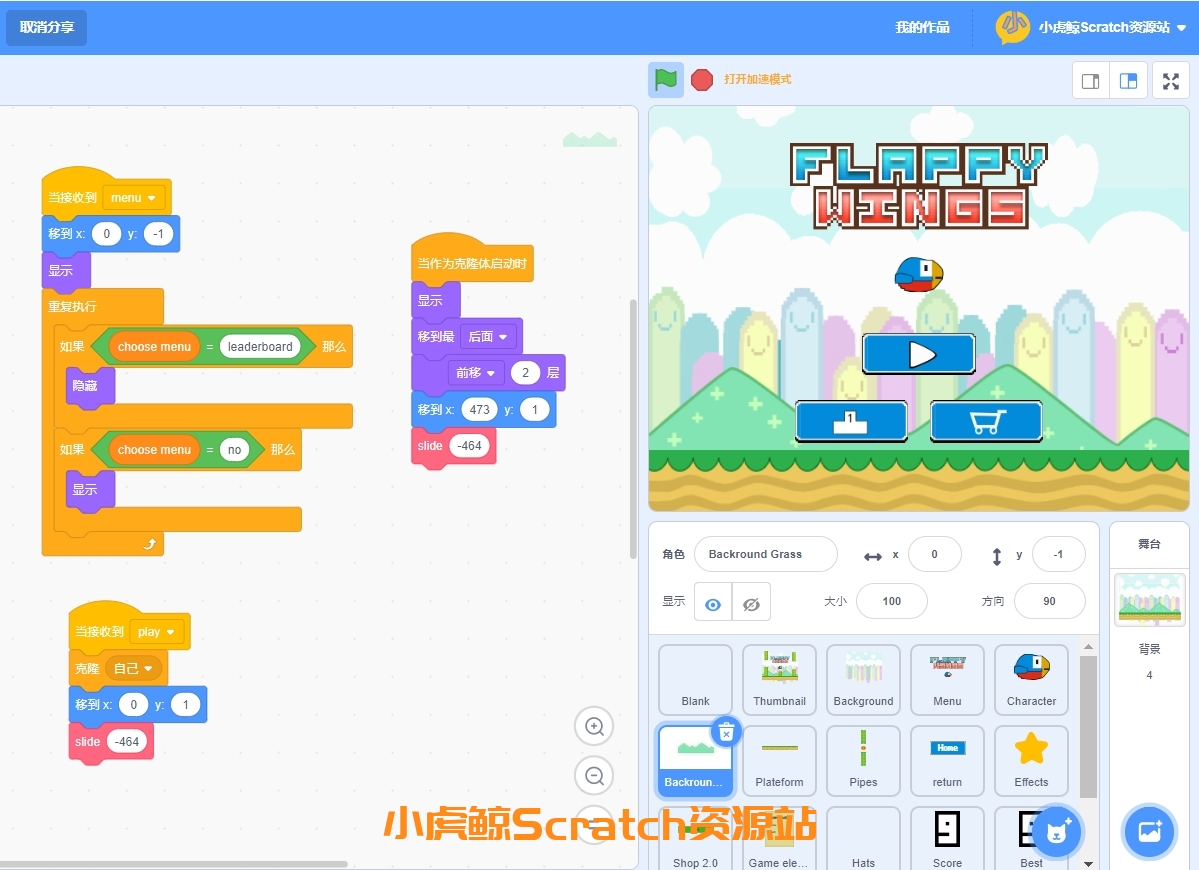1199x870 pixels.
Task: Edit the sprite name field Backround Grass
Action: [765, 554]
